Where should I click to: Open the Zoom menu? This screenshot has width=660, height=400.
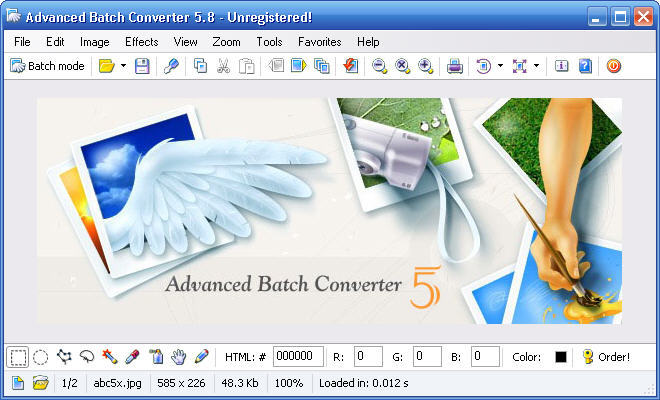[x=226, y=42]
